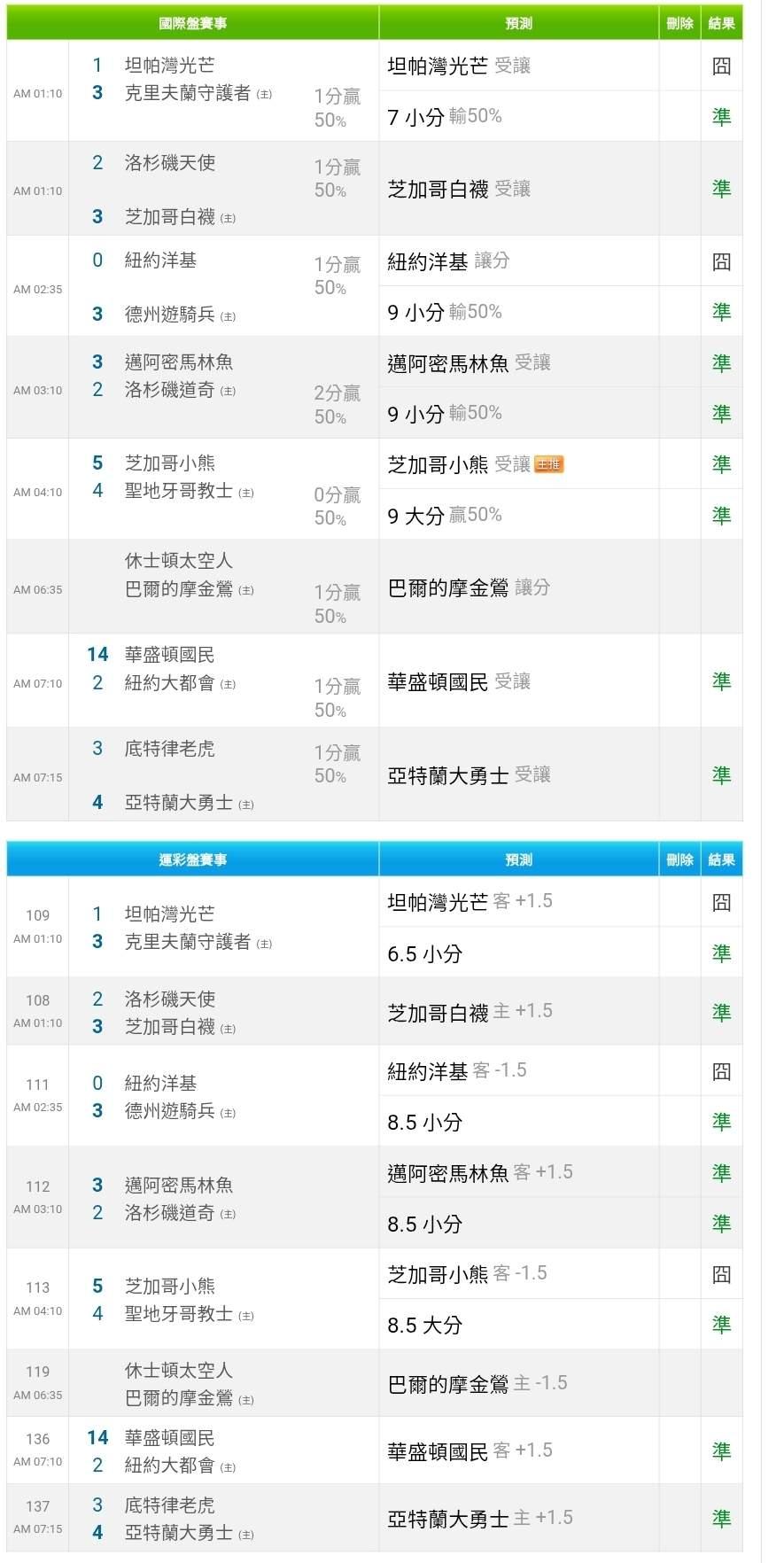Click 準 result beside 8.5 大分 prediction

pyautogui.click(x=721, y=1325)
